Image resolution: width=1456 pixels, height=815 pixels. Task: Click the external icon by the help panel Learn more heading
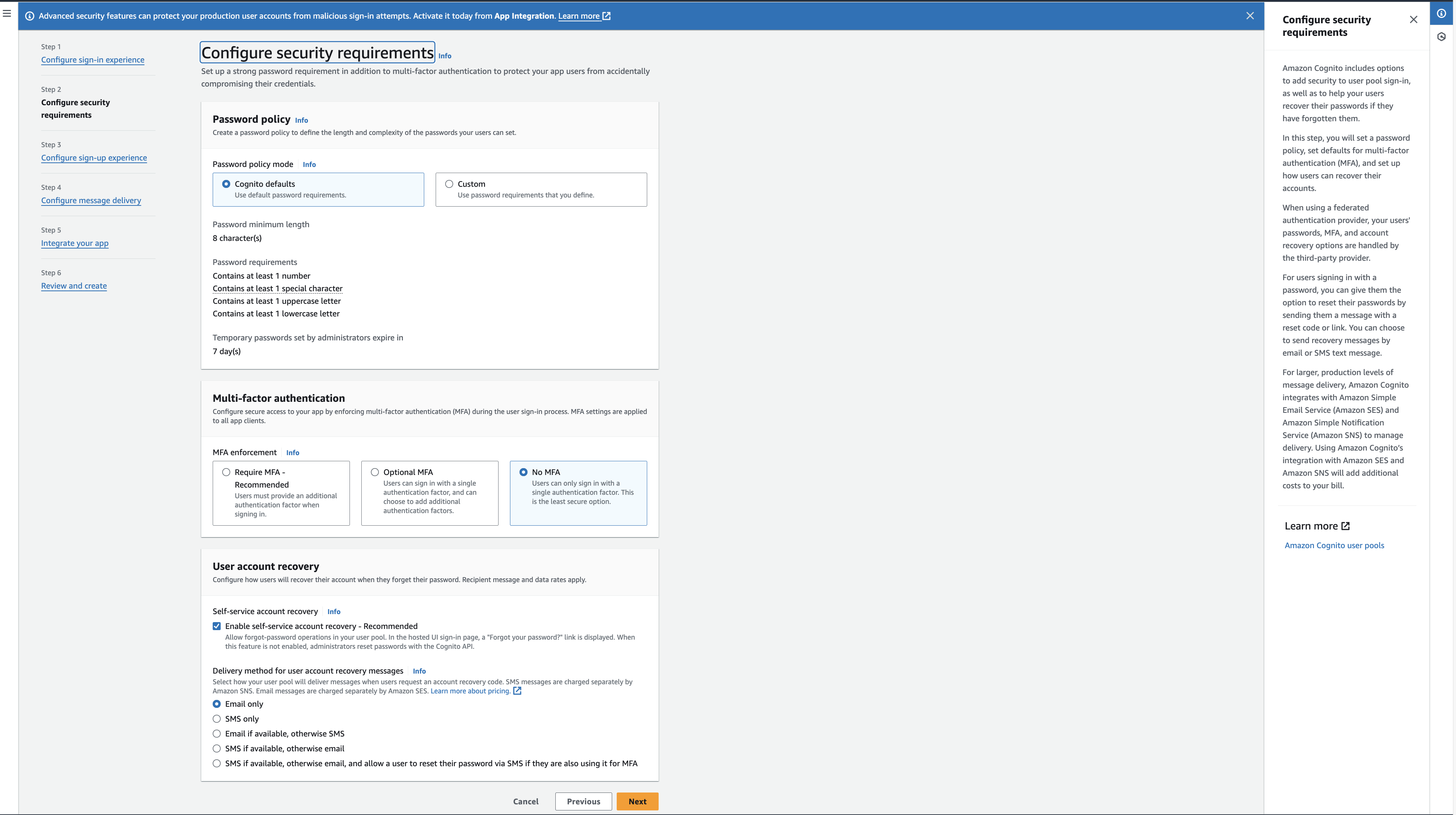(x=1346, y=526)
